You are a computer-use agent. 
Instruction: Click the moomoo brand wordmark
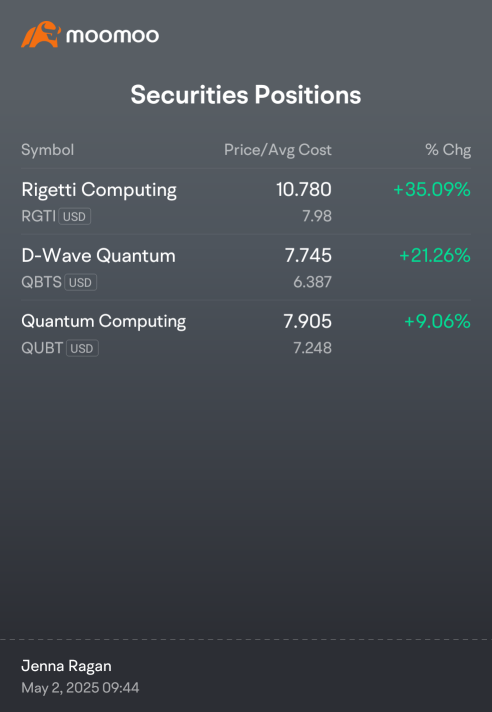tap(113, 35)
